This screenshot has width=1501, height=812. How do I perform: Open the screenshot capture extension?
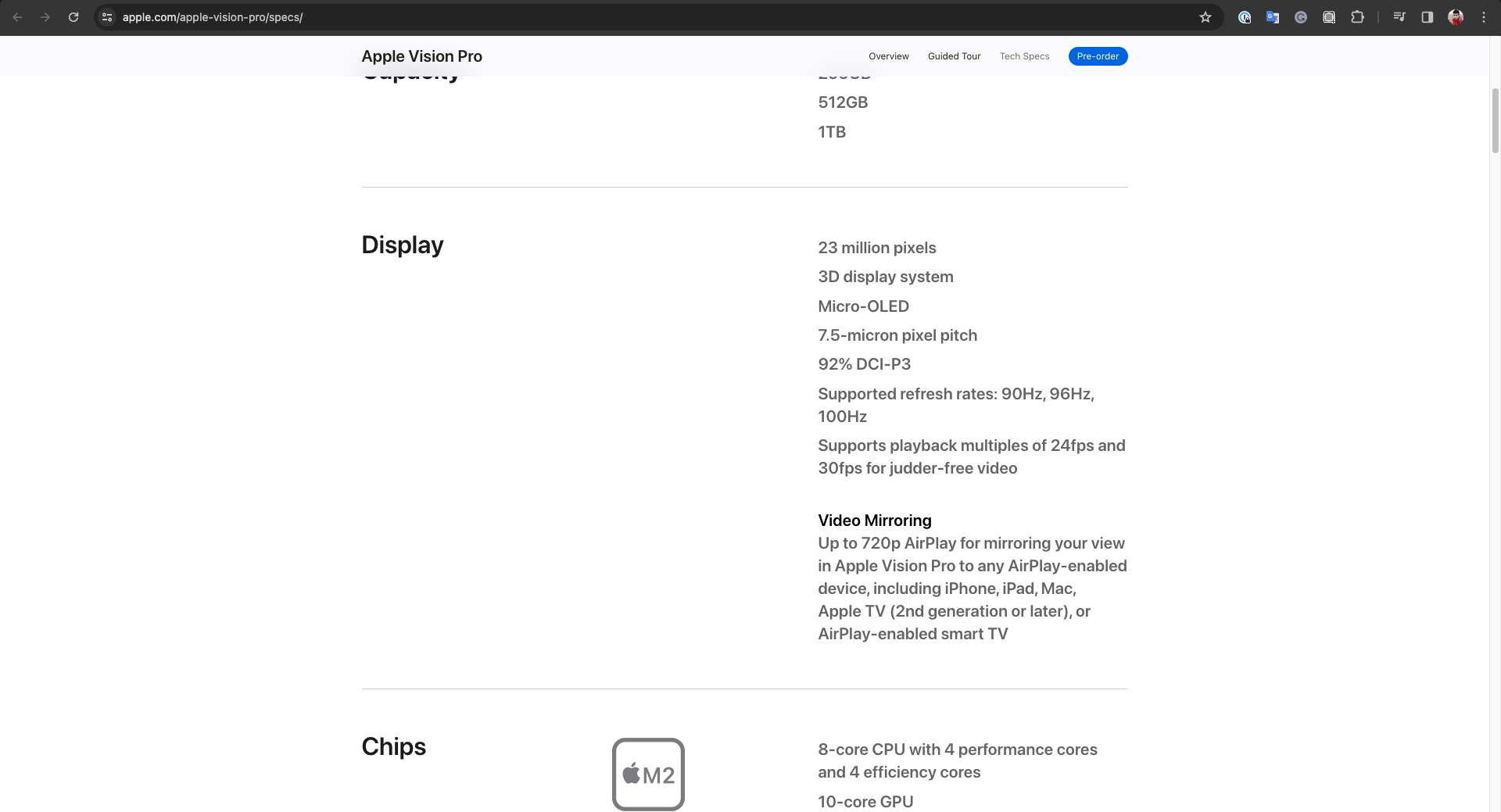(1329, 17)
